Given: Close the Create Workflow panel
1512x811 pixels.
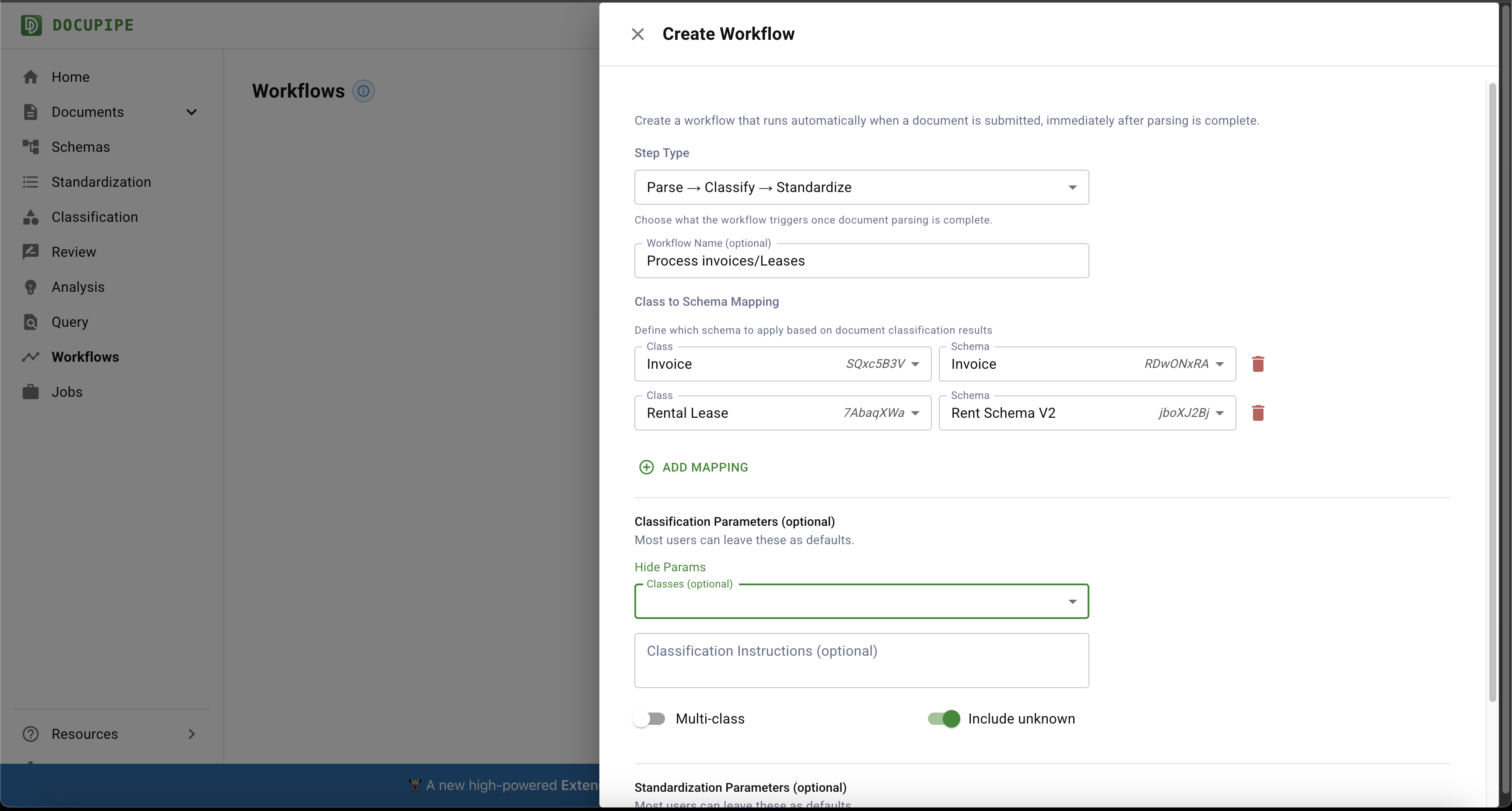Looking at the screenshot, I should click(x=637, y=34).
